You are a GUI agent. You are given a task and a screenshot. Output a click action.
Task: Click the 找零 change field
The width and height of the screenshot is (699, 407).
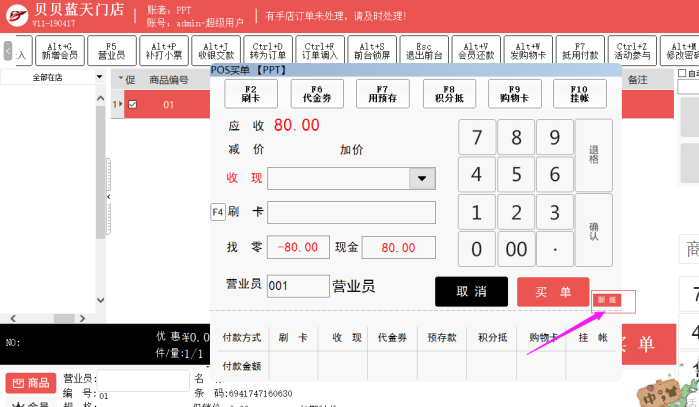(x=298, y=247)
